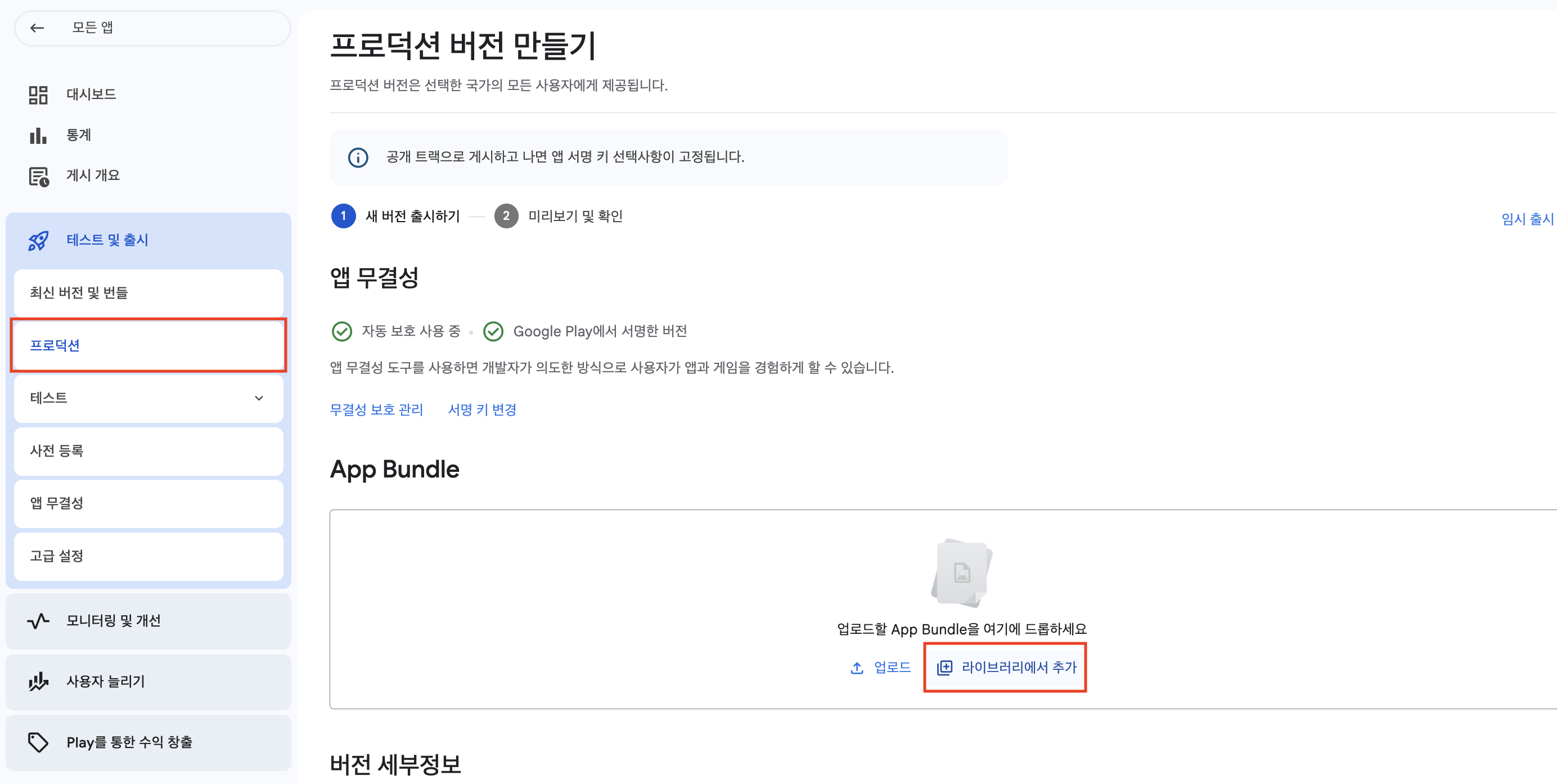Viewport: 1557px width, 784px height.
Task: Select the 게시 개요 document icon
Action: coord(38,175)
